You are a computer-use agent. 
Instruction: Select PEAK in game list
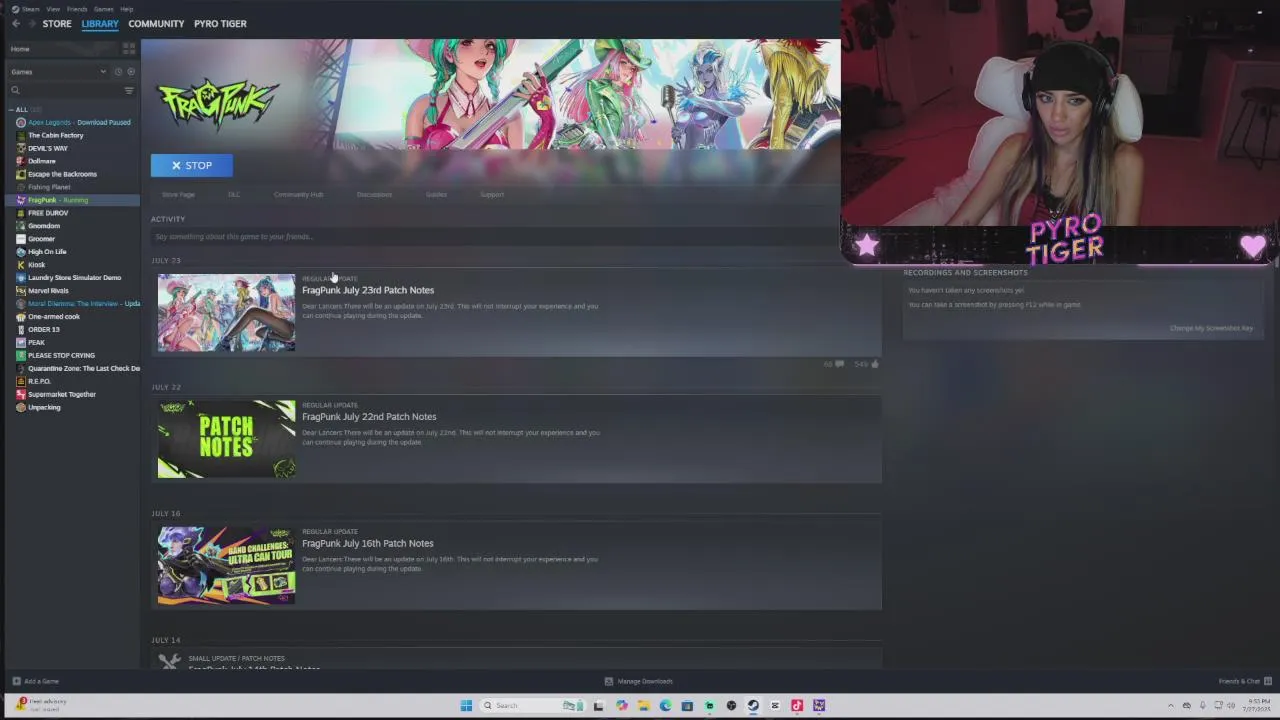coord(36,343)
